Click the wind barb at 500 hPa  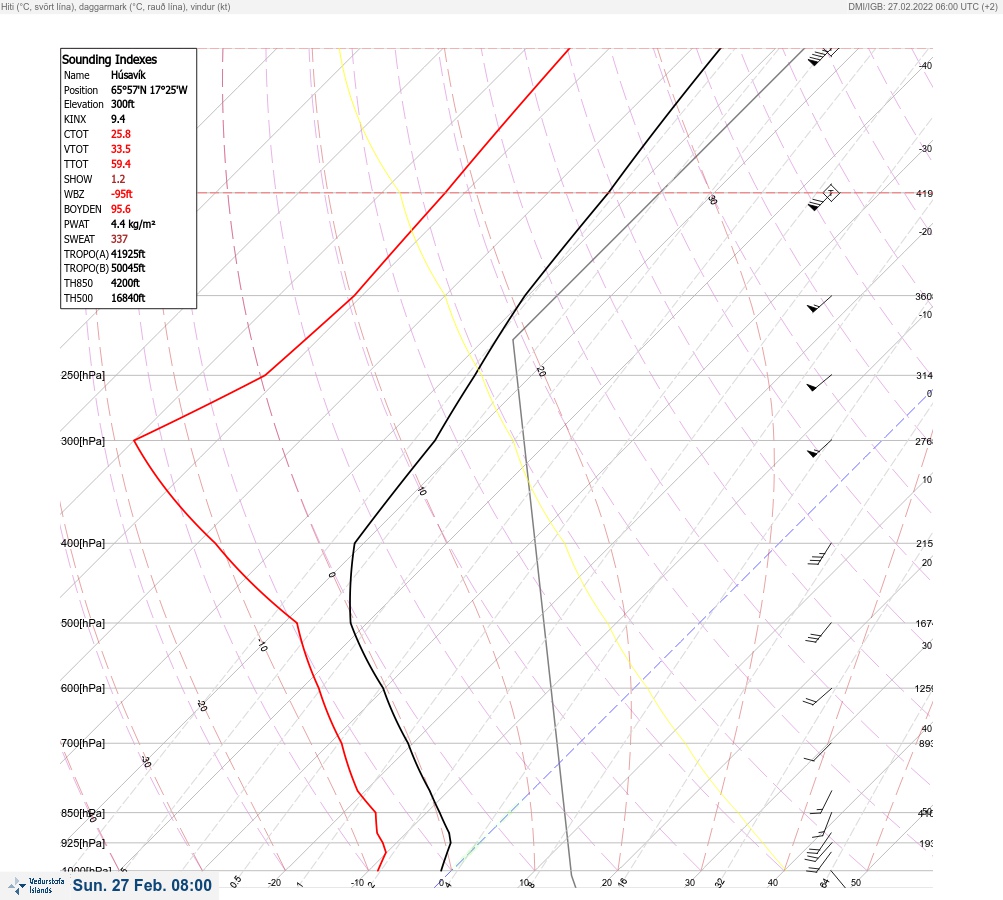tap(819, 633)
